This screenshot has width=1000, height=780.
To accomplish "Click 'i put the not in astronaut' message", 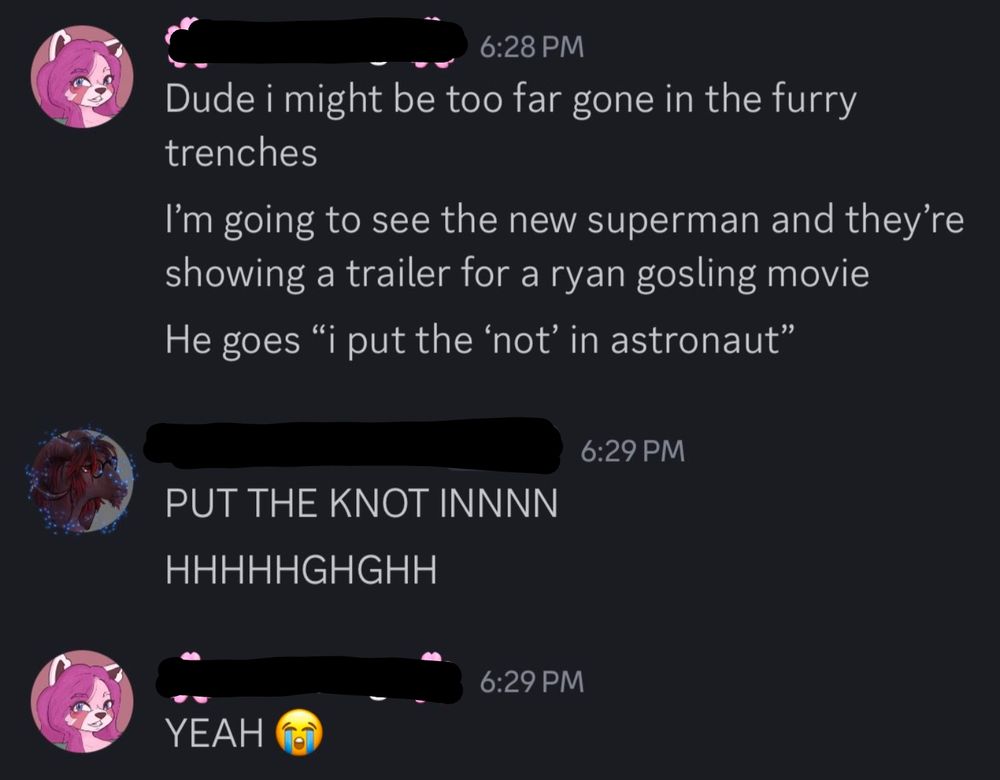I will (481, 339).
